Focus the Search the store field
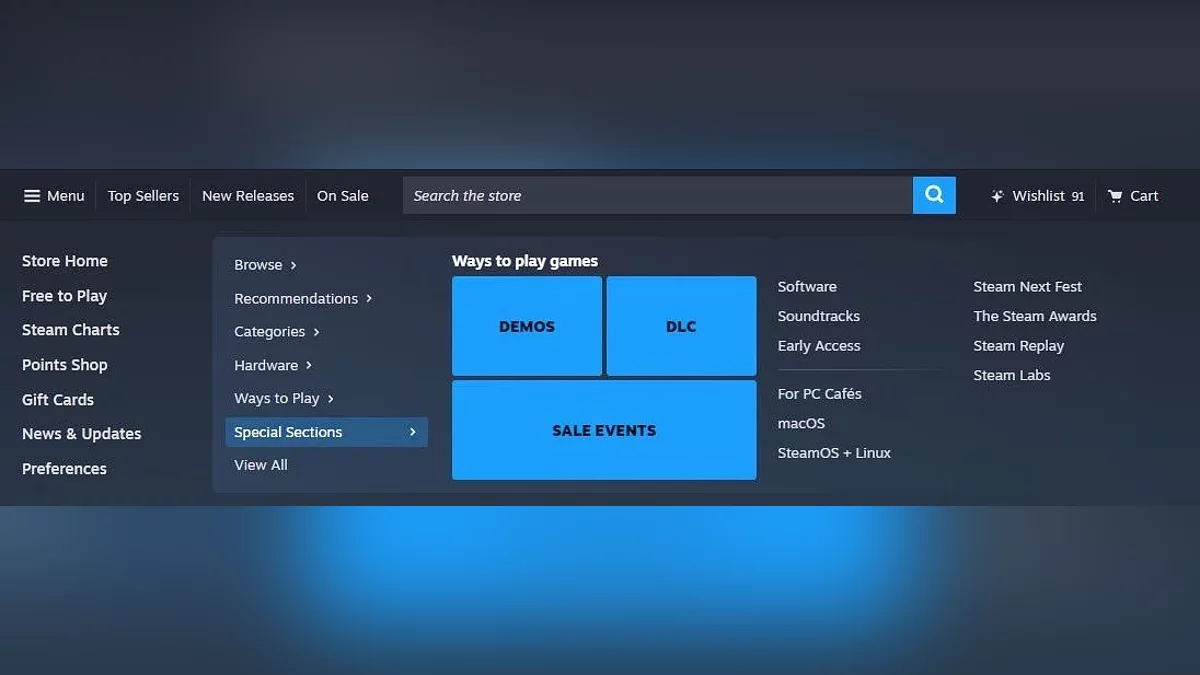1200x675 pixels. 658,195
